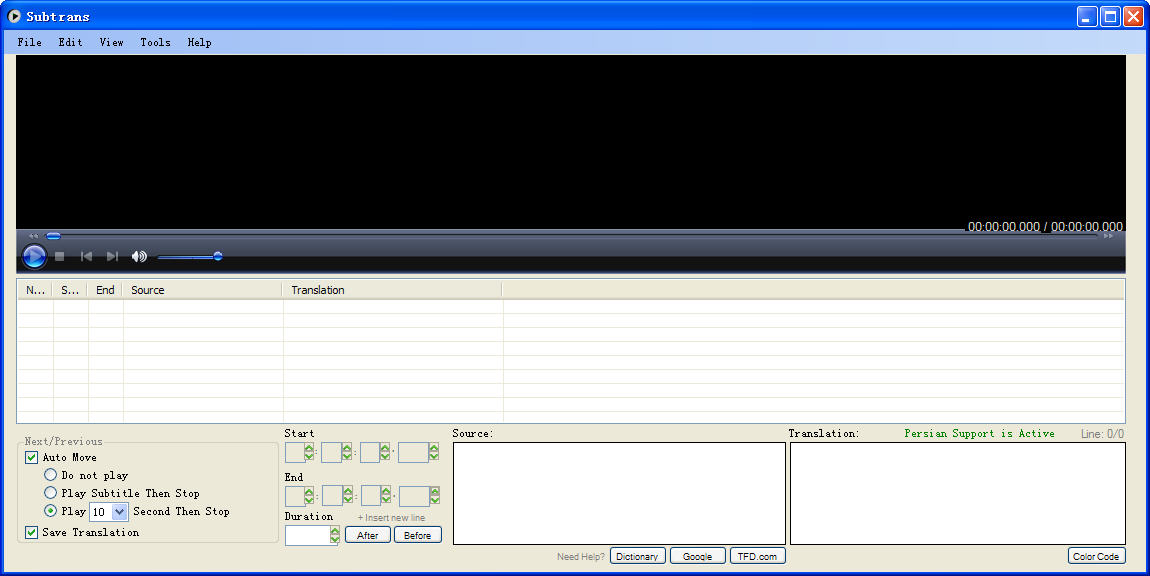Skip to the next track in the player
This screenshot has width=1150, height=576.
[x=112, y=256]
